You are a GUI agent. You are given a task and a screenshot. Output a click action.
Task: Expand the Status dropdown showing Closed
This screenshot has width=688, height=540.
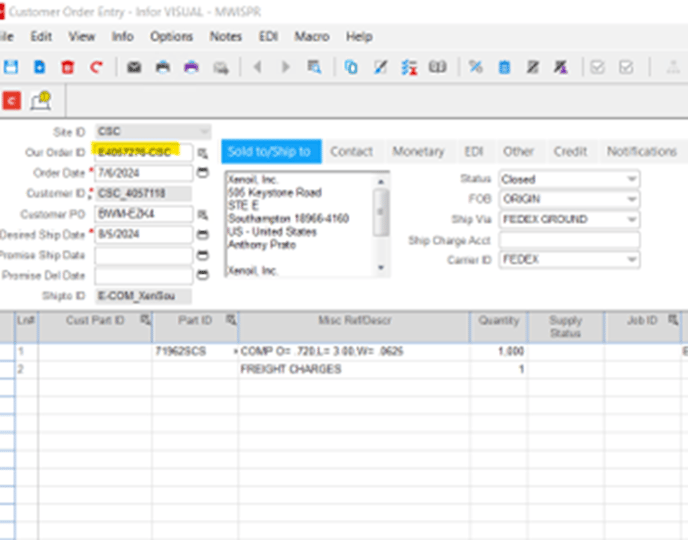point(632,179)
